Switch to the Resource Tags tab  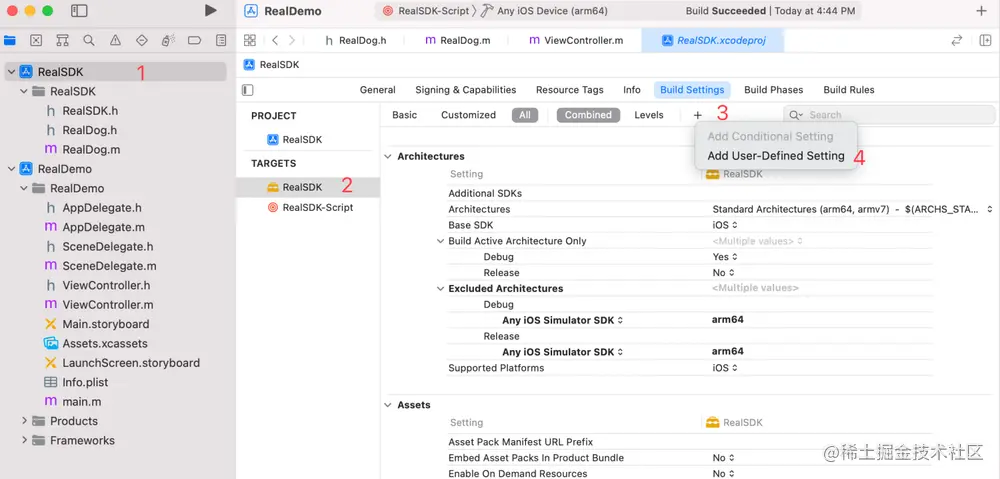(570, 90)
